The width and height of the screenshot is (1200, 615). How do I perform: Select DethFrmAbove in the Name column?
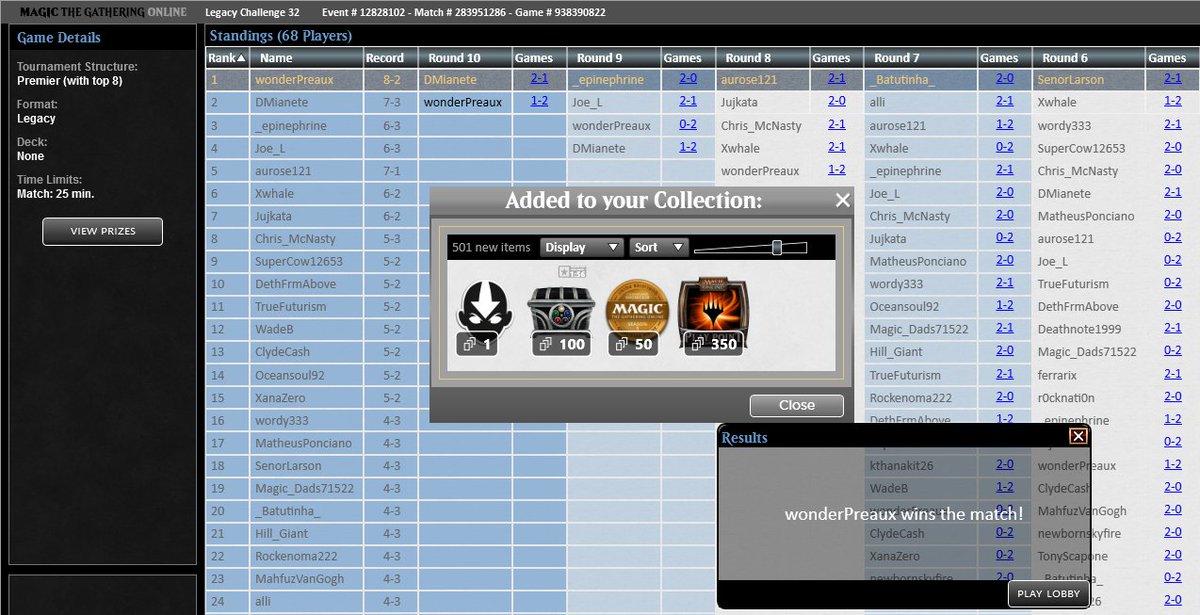[295, 284]
